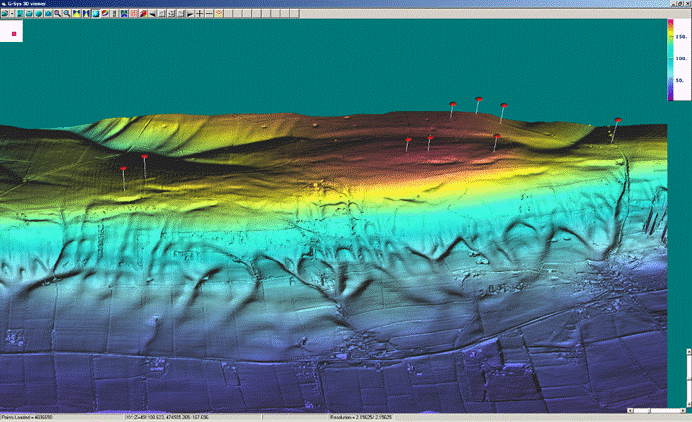The image size is (692, 422).
Task: Open the multicolored color wheel tool
Action: pyautogui.click(x=104, y=15)
